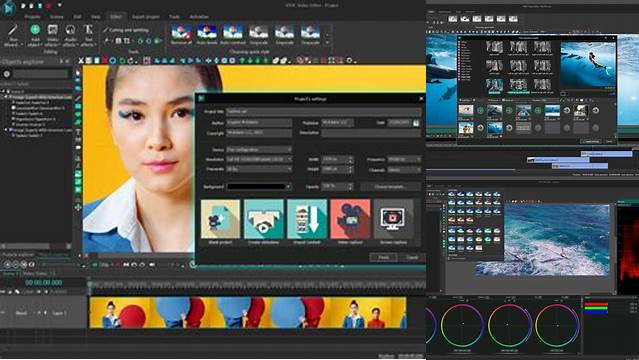Click the cut scissors icon in editor toolbar
Image resolution: width=639 pixels, height=360 pixels.
pyautogui.click(x=81, y=61)
